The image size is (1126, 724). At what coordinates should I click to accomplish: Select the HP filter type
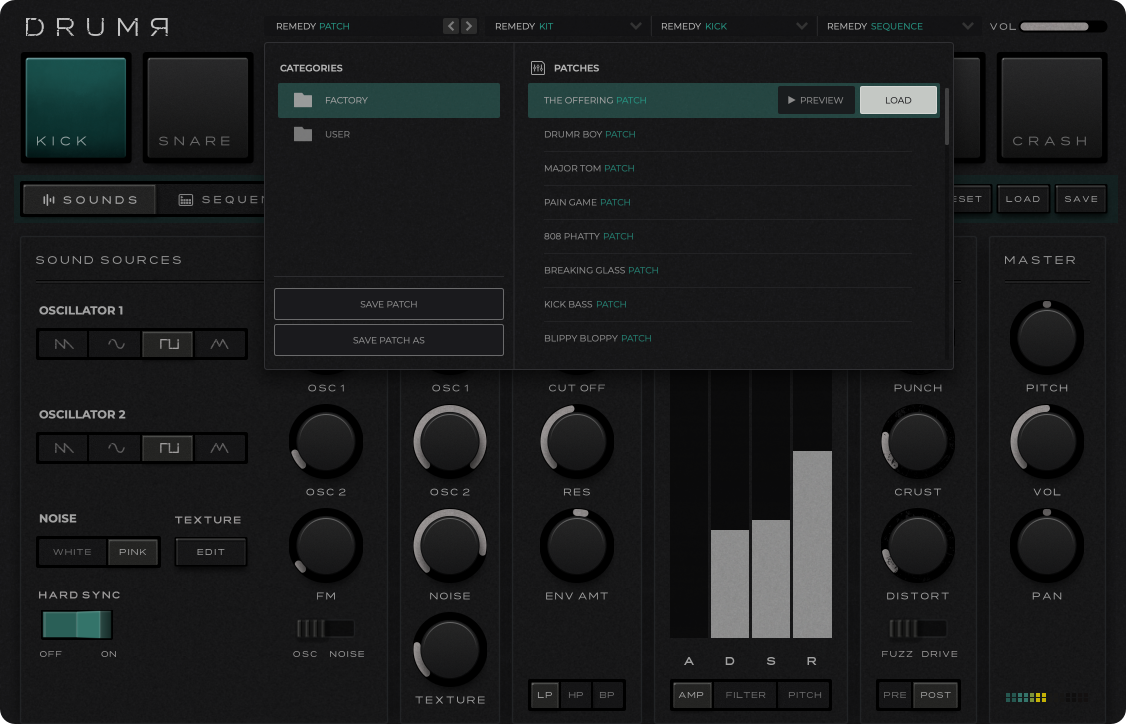(576, 695)
